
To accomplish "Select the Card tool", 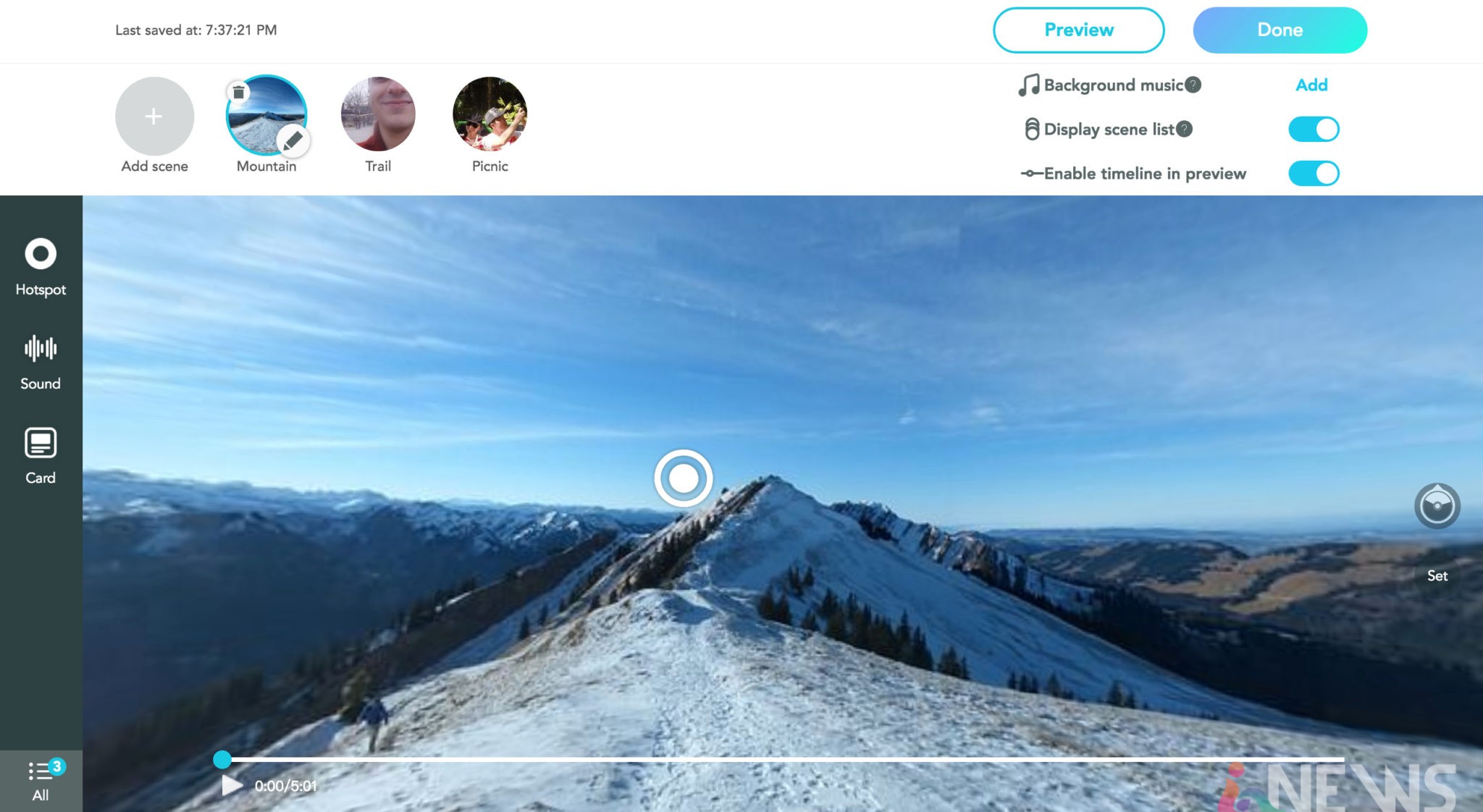I will click(41, 456).
